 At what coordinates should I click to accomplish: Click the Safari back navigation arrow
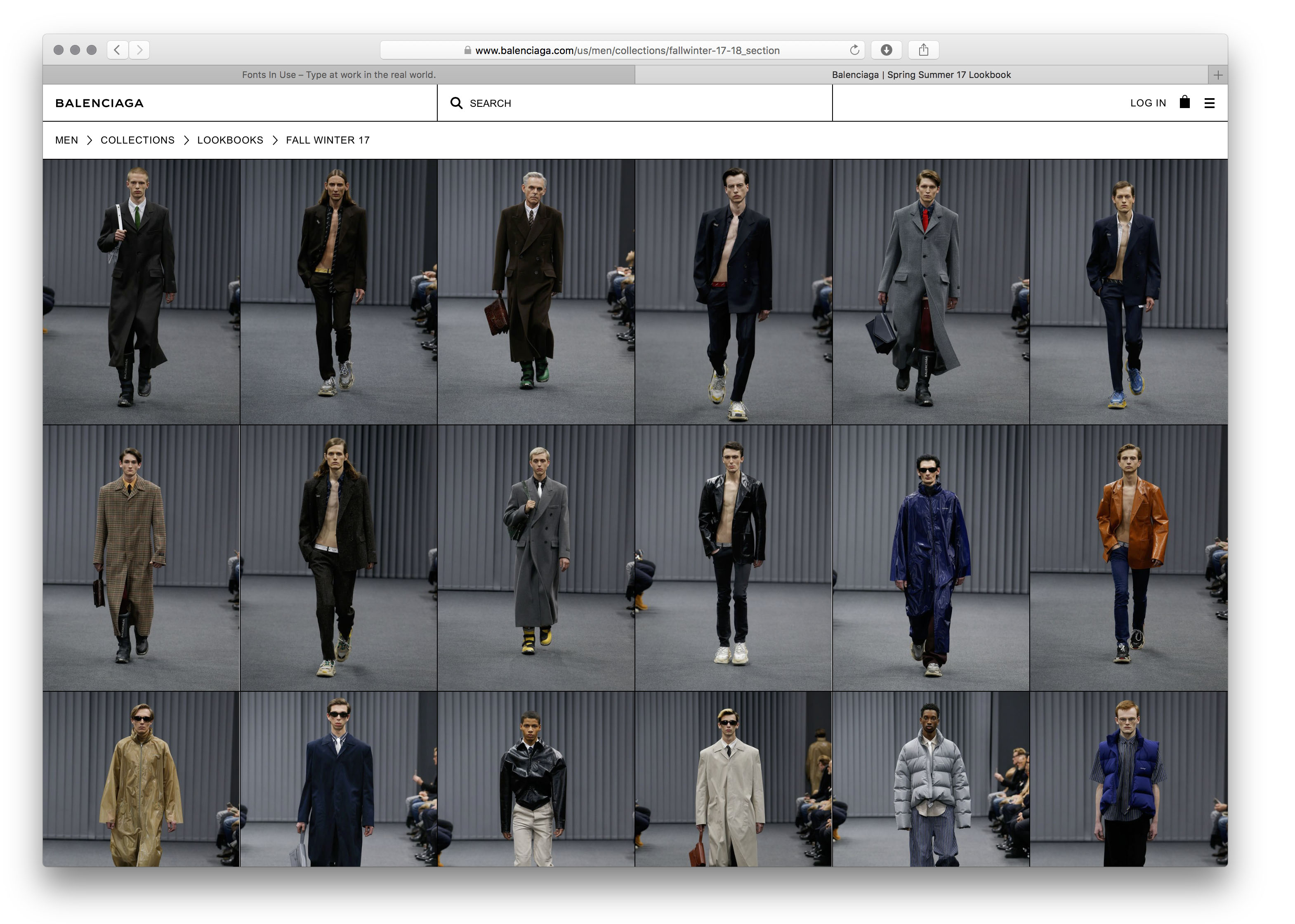[x=117, y=50]
